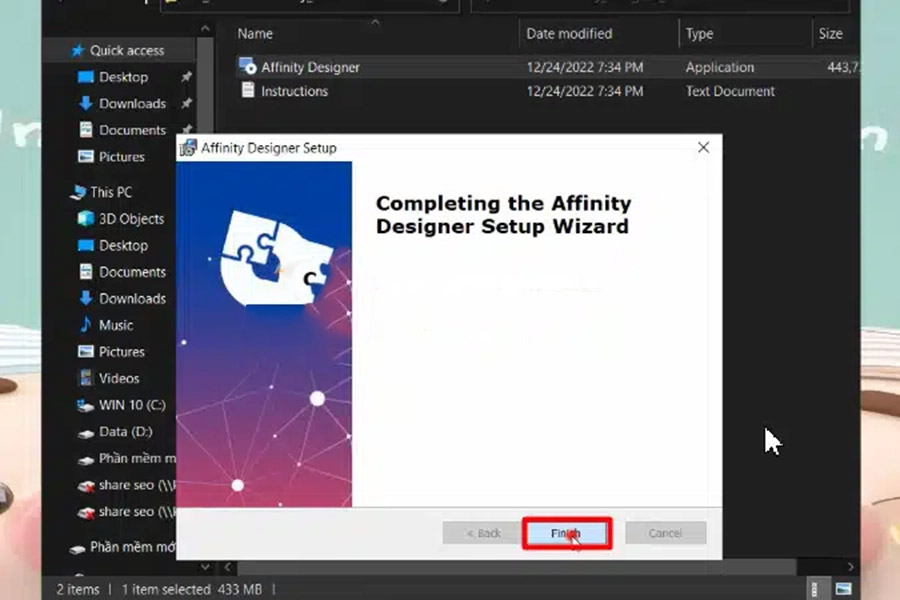
Task: Click the pin icon next to Downloads
Action: (187, 103)
